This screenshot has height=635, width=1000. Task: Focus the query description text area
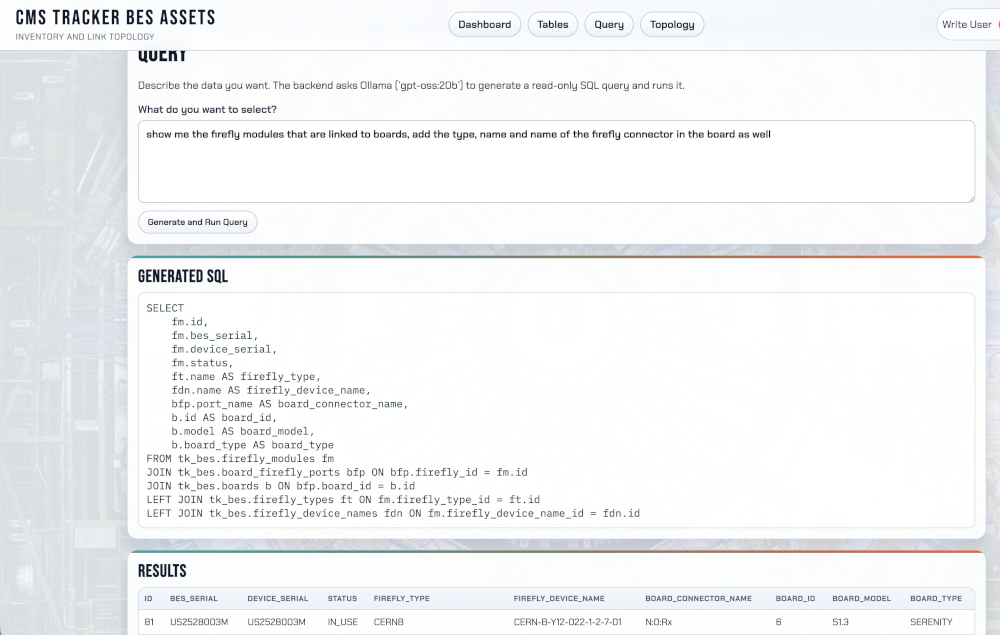point(555,161)
